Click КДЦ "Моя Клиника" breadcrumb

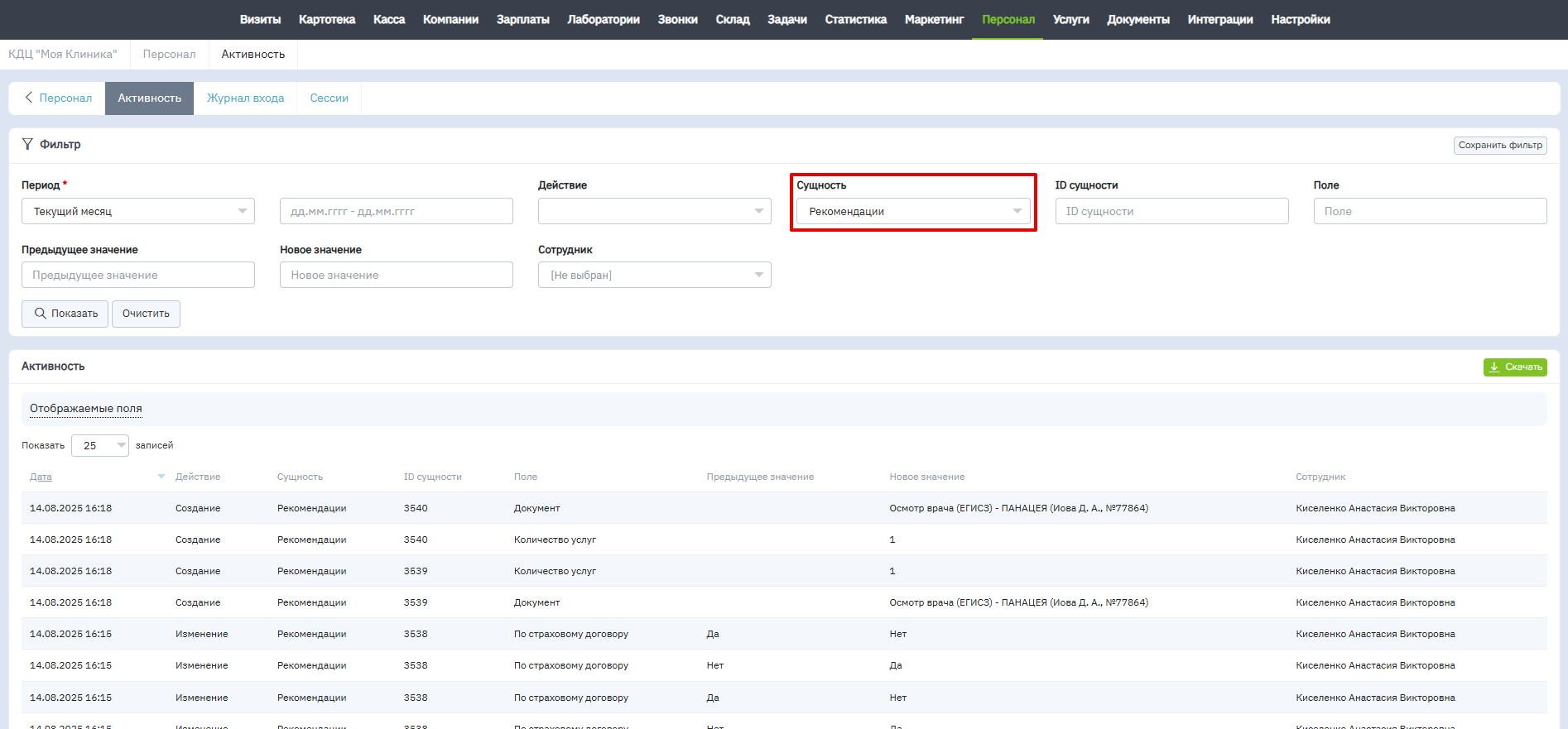tap(63, 54)
